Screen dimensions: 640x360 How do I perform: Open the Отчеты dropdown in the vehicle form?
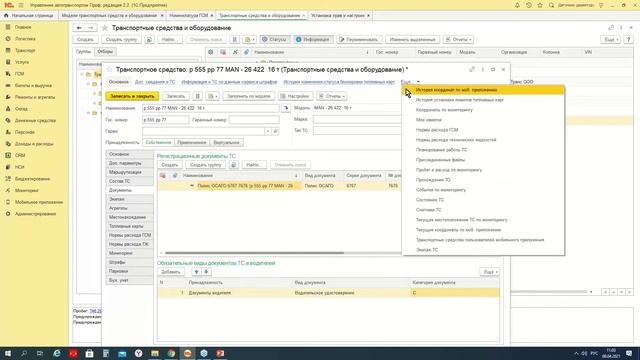332,96
